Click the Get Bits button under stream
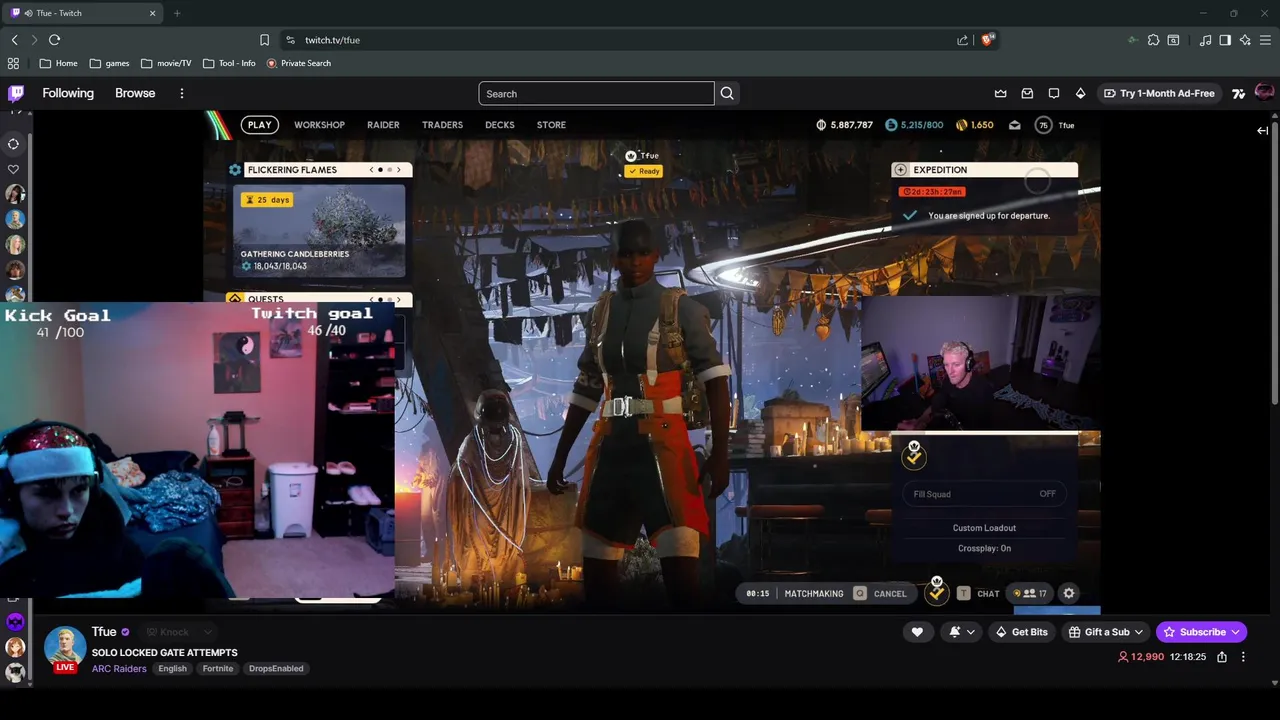The width and height of the screenshot is (1280, 720). [x=1022, y=632]
